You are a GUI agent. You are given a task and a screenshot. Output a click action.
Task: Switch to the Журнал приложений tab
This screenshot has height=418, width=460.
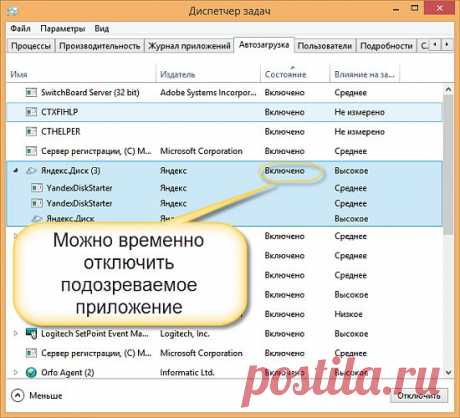(189, 46)
